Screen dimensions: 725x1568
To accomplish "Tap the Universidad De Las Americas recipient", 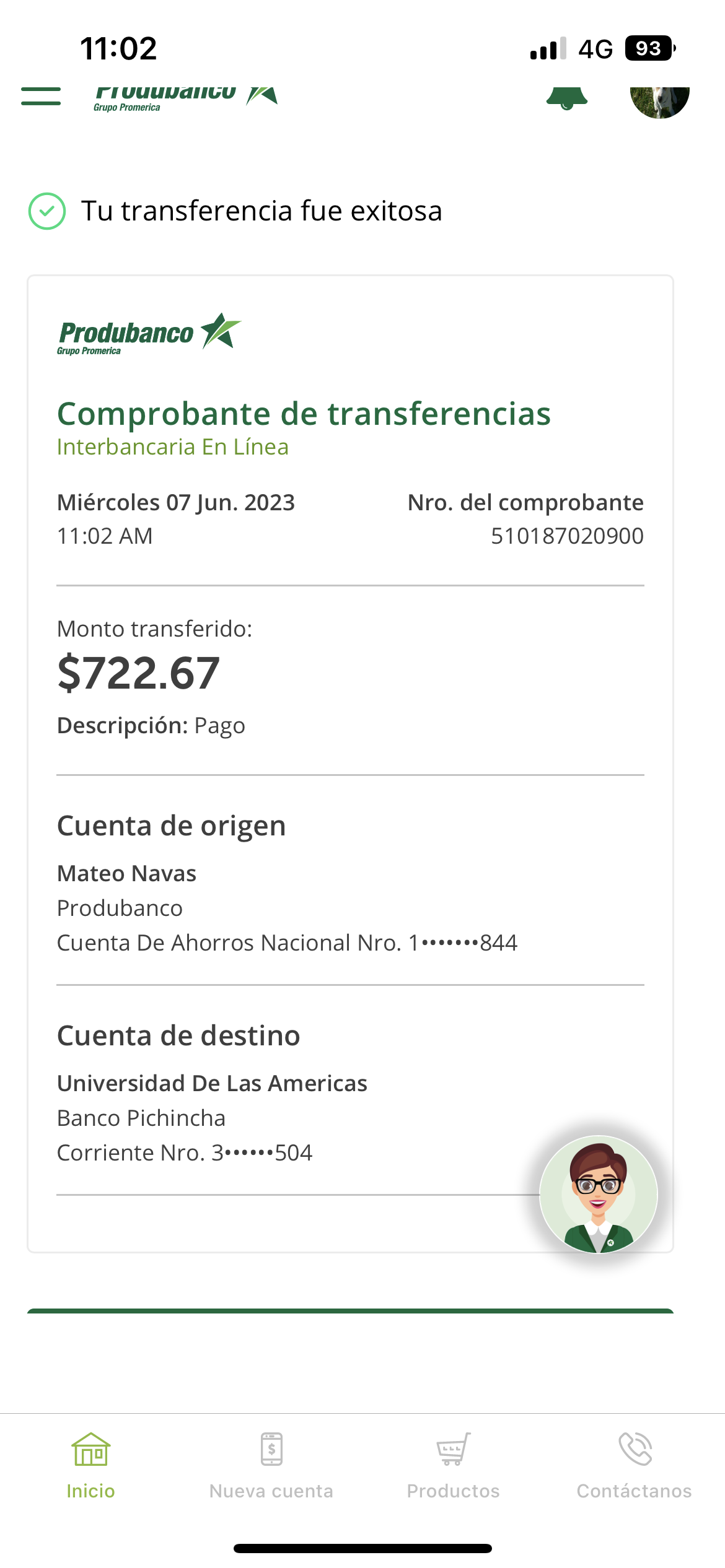I will (212, 1084).
